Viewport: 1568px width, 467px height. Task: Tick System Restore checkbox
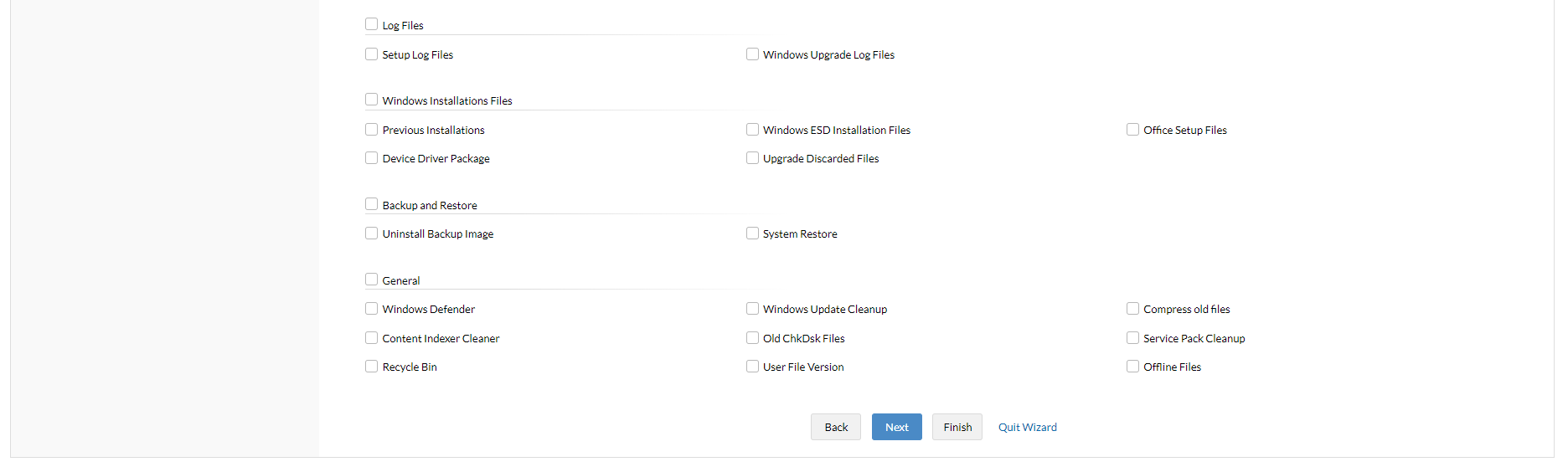(752, 233)
